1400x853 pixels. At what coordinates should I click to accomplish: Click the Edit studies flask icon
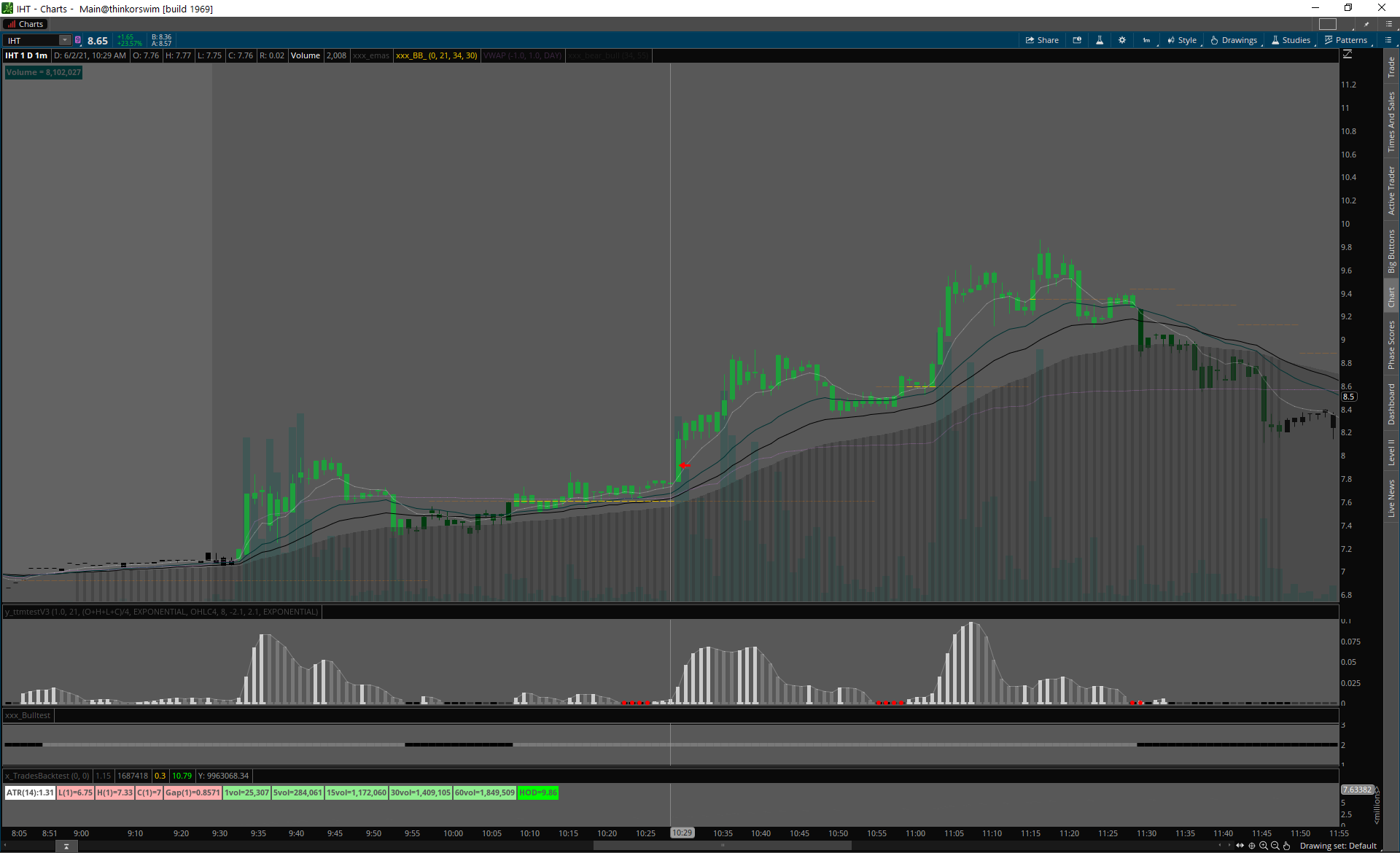pos(1100,40)
